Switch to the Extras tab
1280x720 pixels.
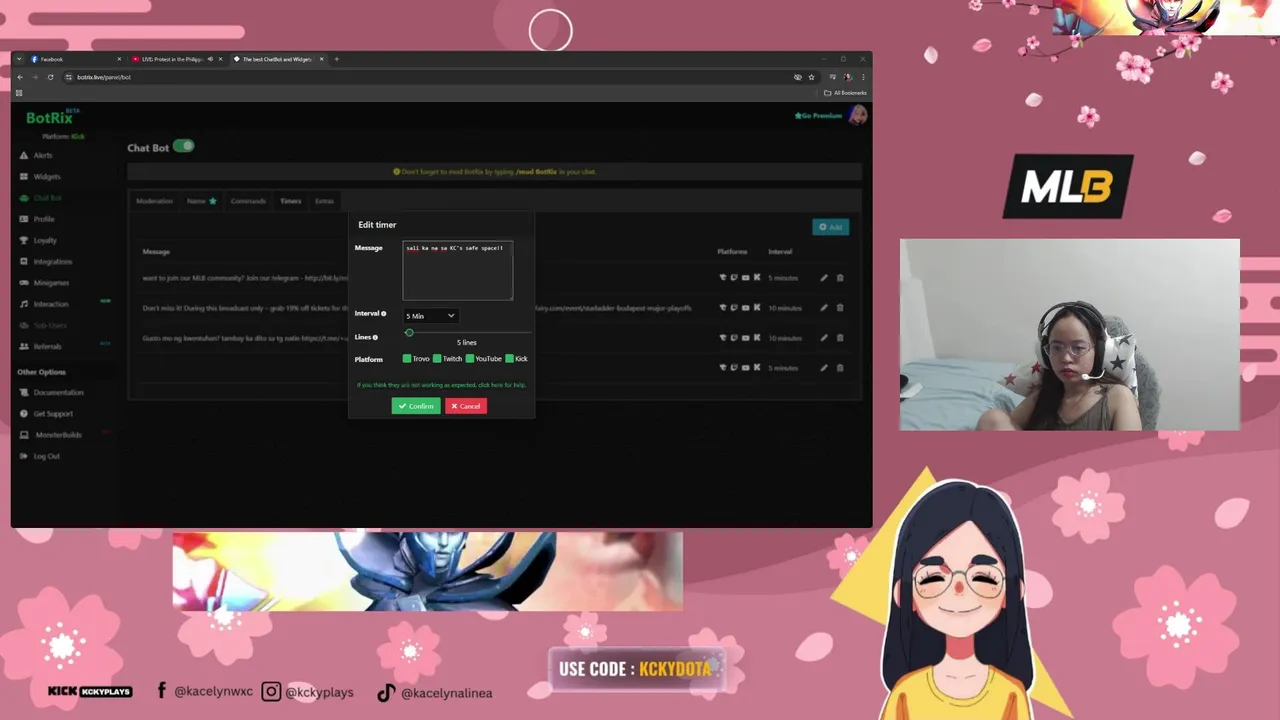tap(324, 201)
